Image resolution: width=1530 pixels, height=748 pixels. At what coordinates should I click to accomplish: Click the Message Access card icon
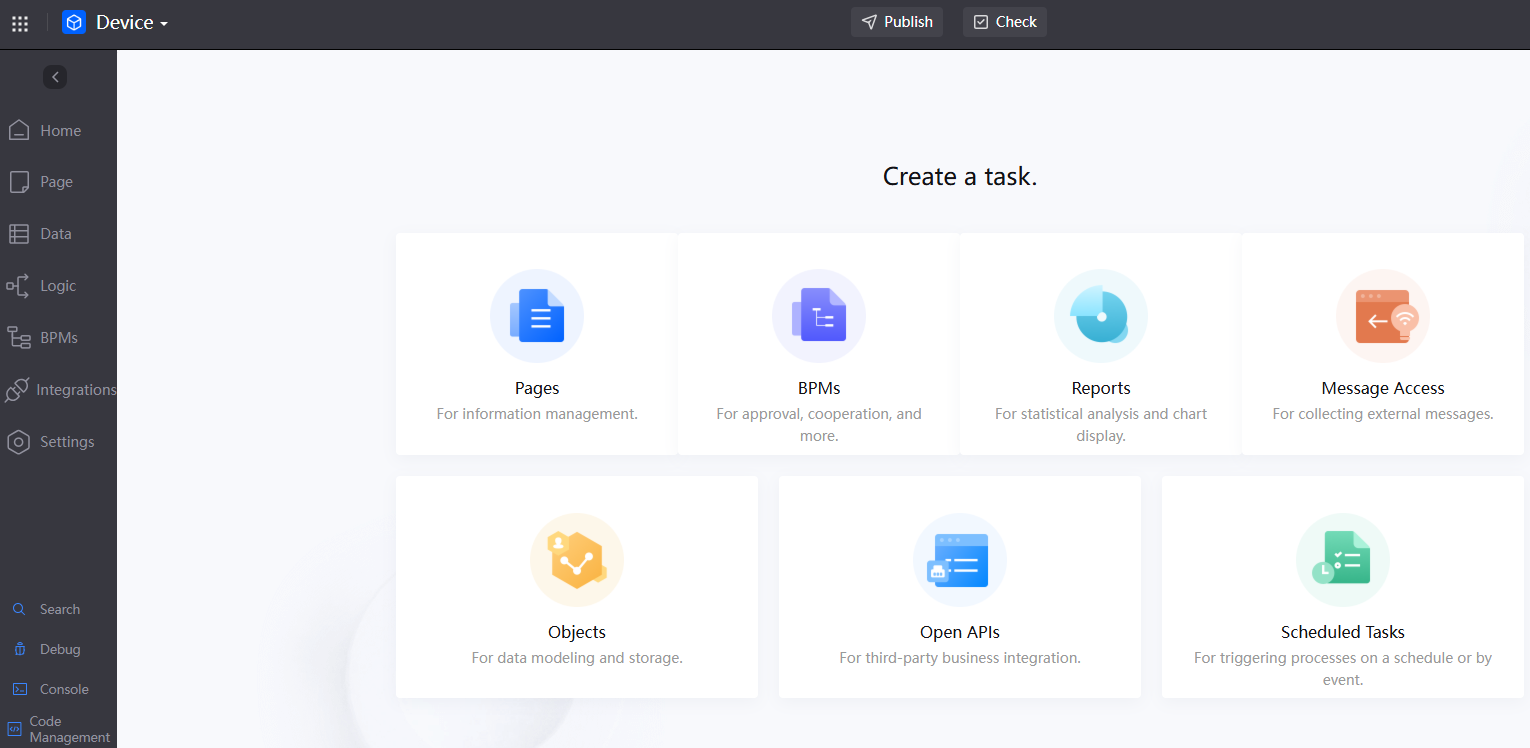pos(1383,316)
